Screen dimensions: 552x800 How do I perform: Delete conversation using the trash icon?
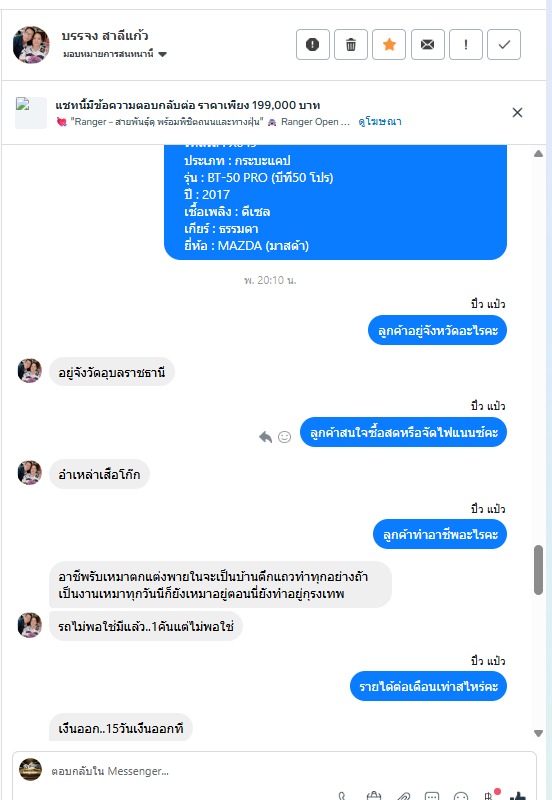pos(351,44)
